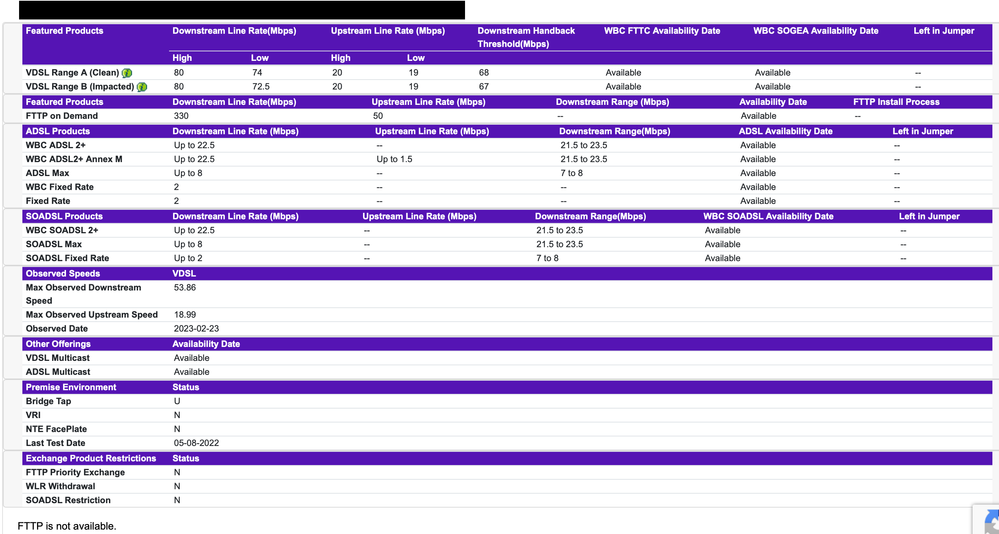
Task: Click the 'FTTP is not available.' message
Action: pyautogui.click(x=67, y=526)
